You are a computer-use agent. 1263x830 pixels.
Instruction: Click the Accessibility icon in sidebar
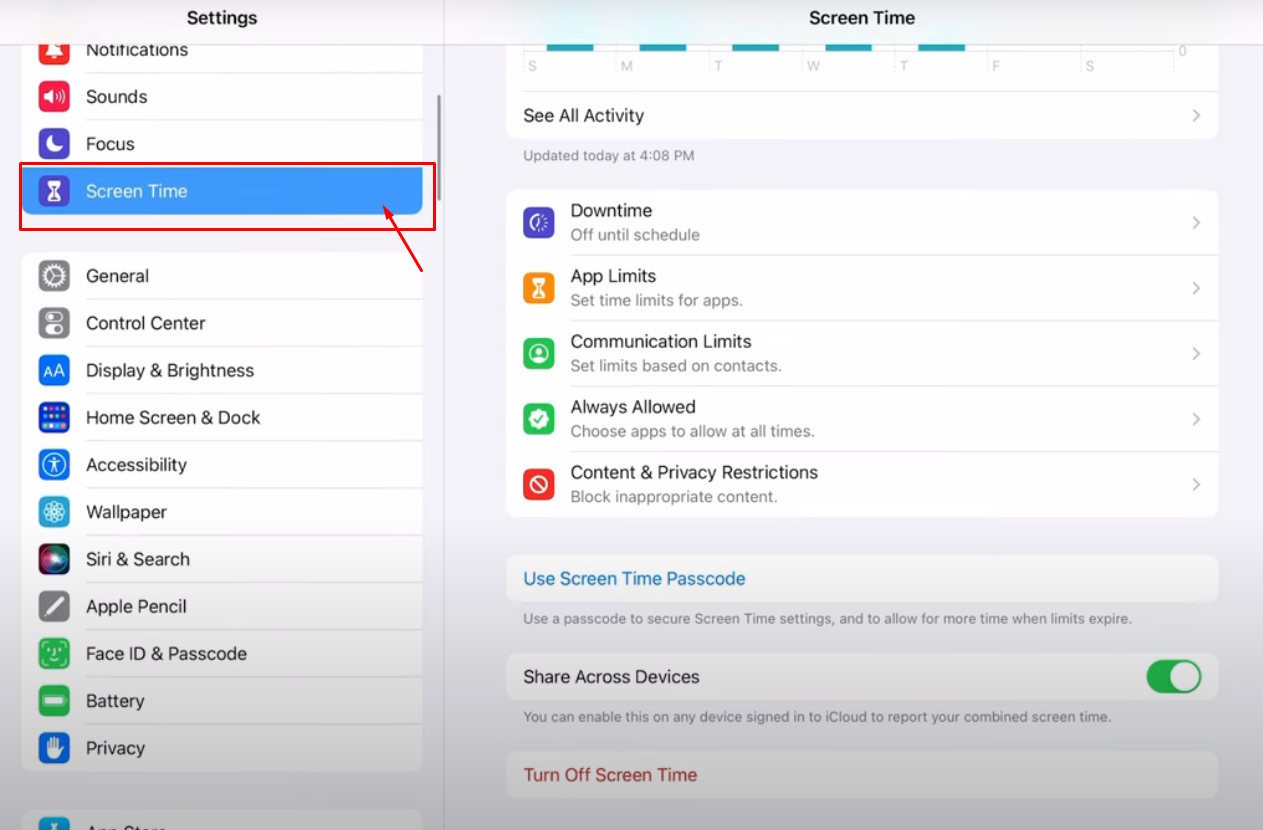tap(54, 465)
